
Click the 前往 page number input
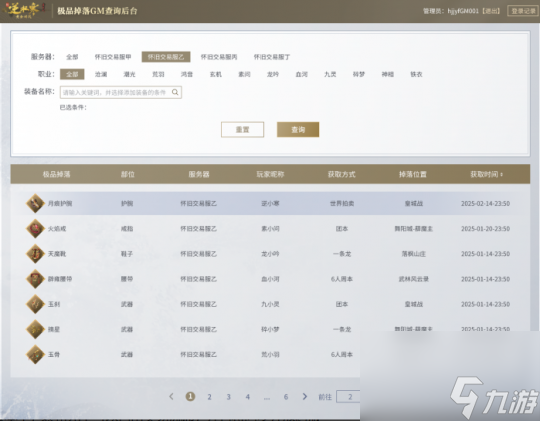pyautogui.click(x=349, y=397)
